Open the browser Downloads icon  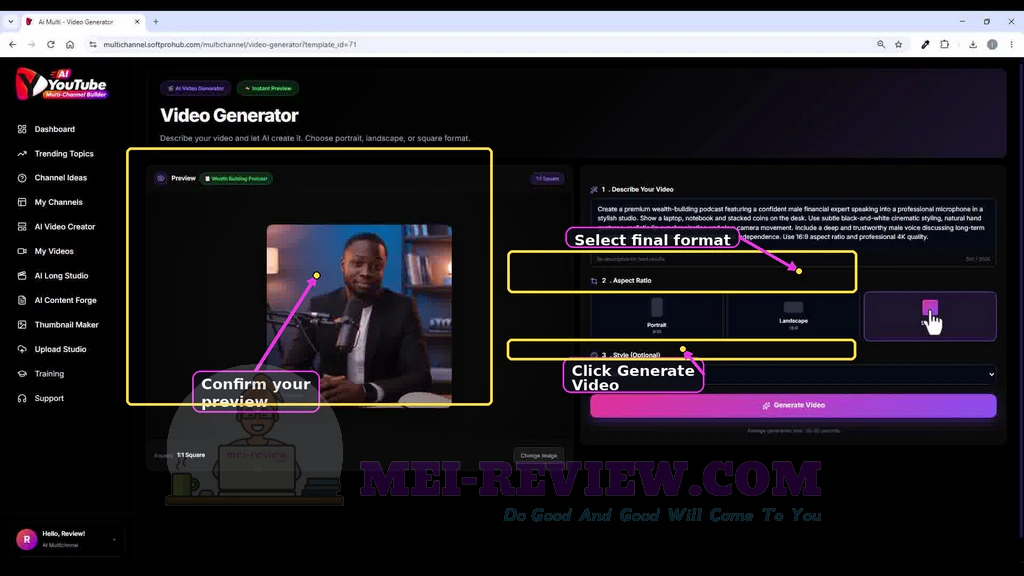pyautogui.click(x=972, y=44)
